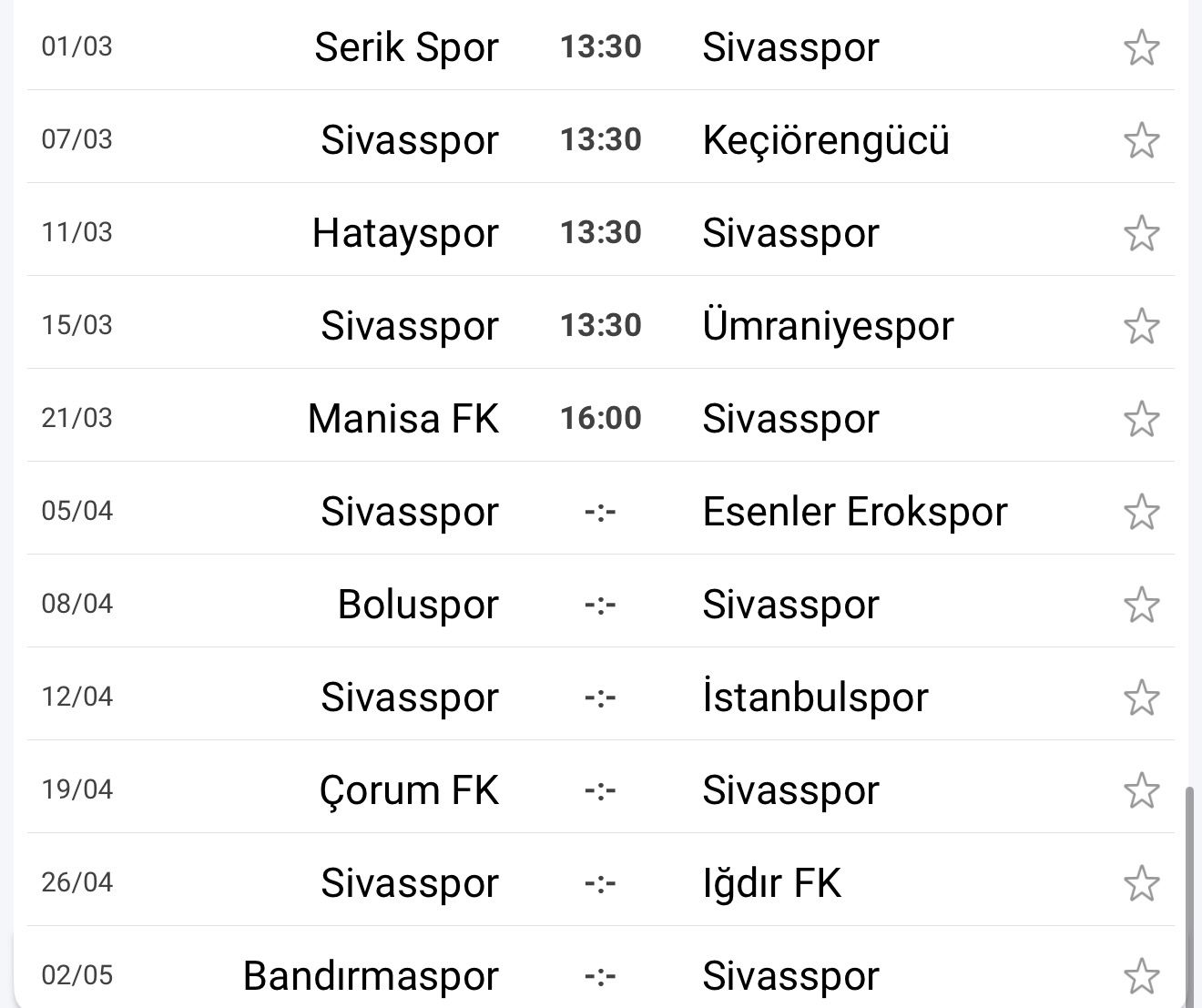Select the Esenler Erokspor team name
This screenshot has height=1008, width=1202.
(x=855, y=512)
